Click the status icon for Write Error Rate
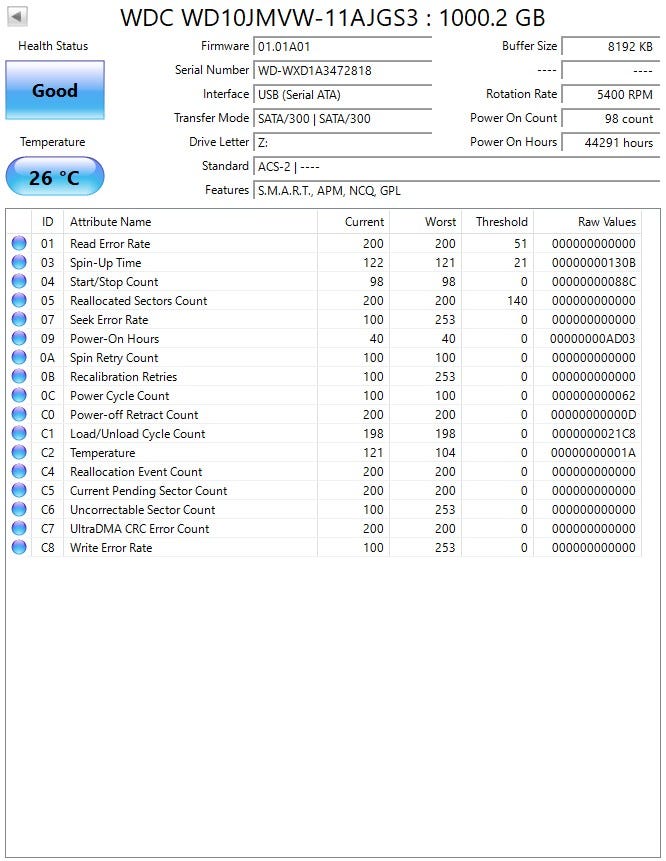Viewport: 666px width, 861px height. (x=18, y=548)
